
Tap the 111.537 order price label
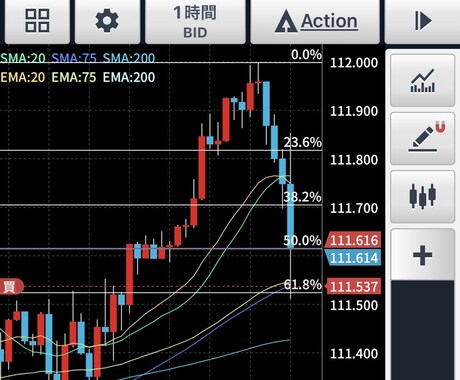353,286
